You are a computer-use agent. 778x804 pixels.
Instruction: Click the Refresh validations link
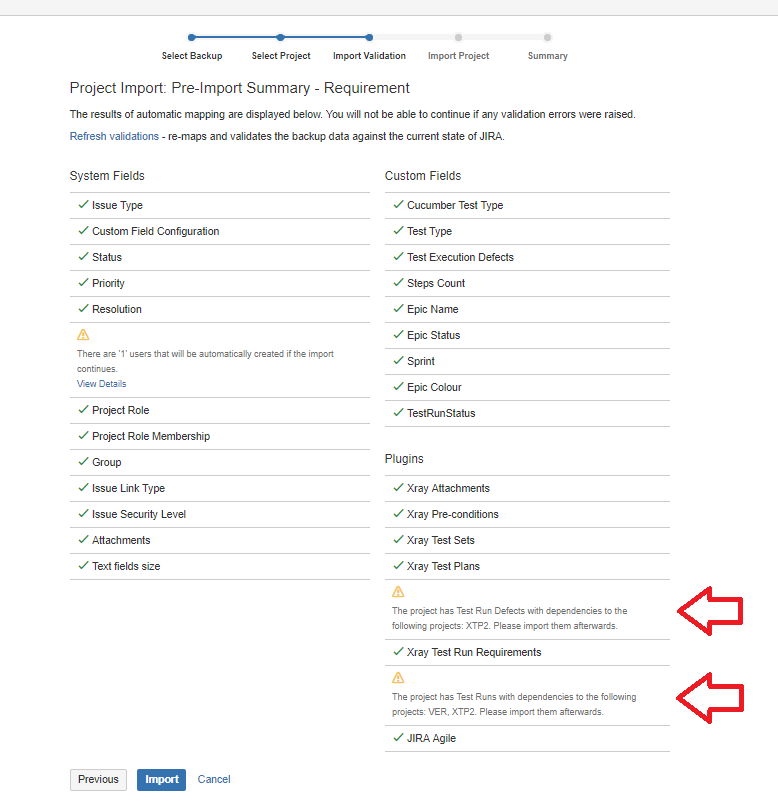(114, 136)
